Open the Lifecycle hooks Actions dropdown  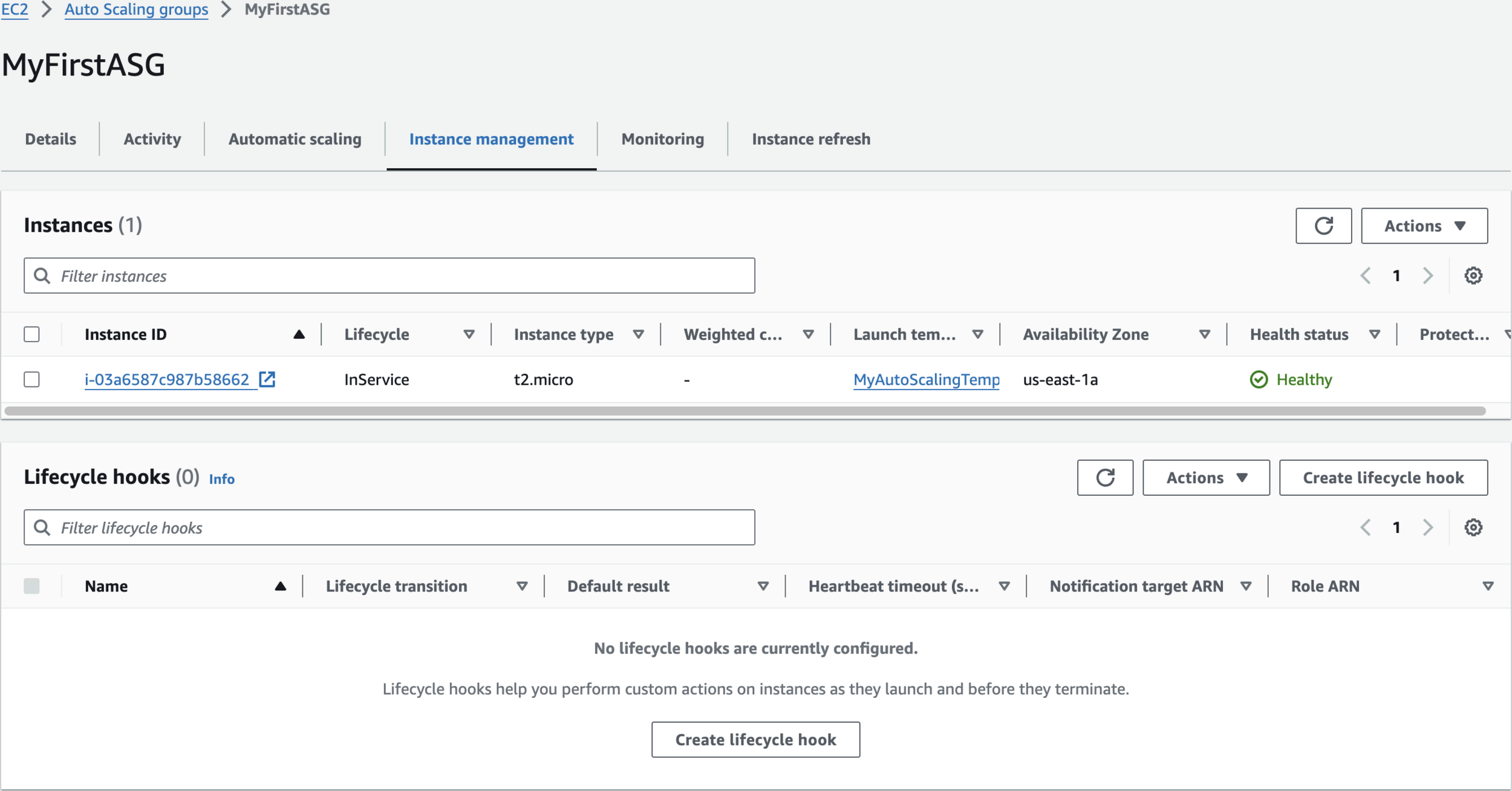pos(1205,477)
